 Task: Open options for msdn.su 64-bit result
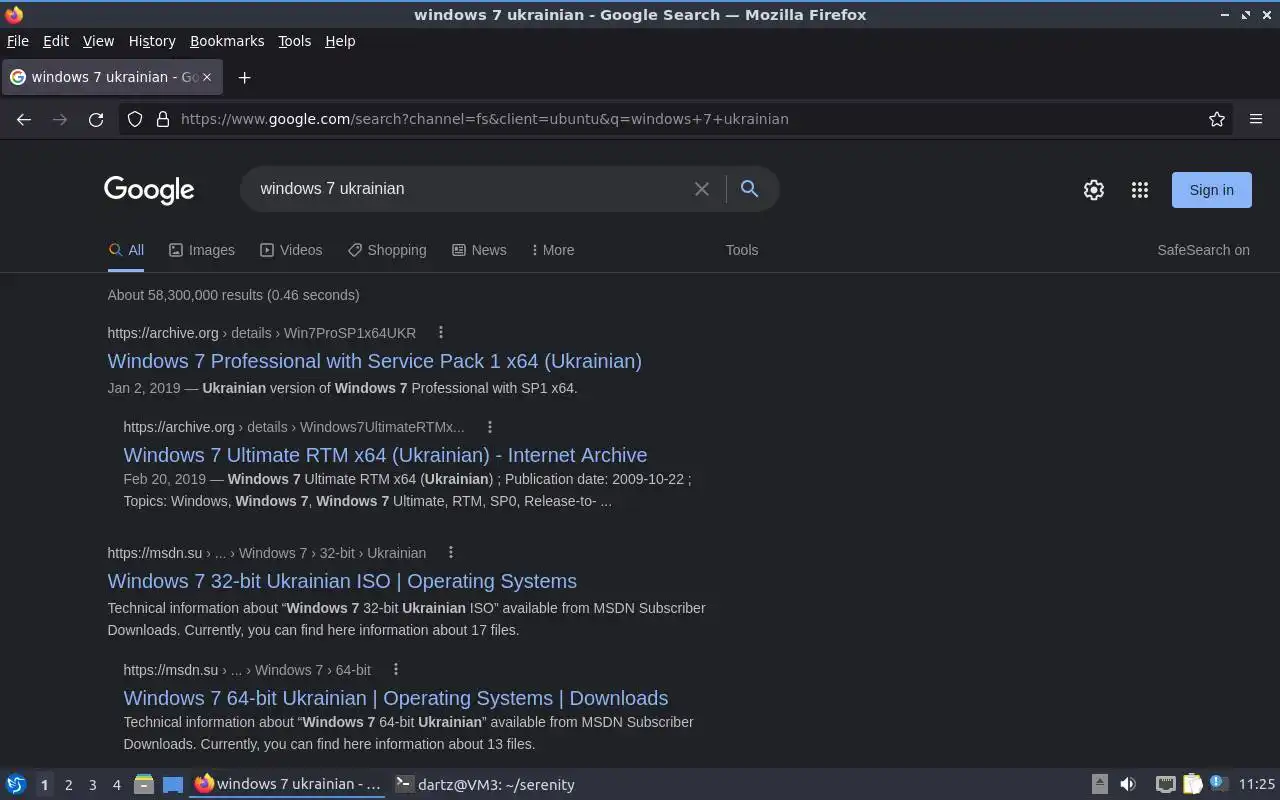[396, 670]
